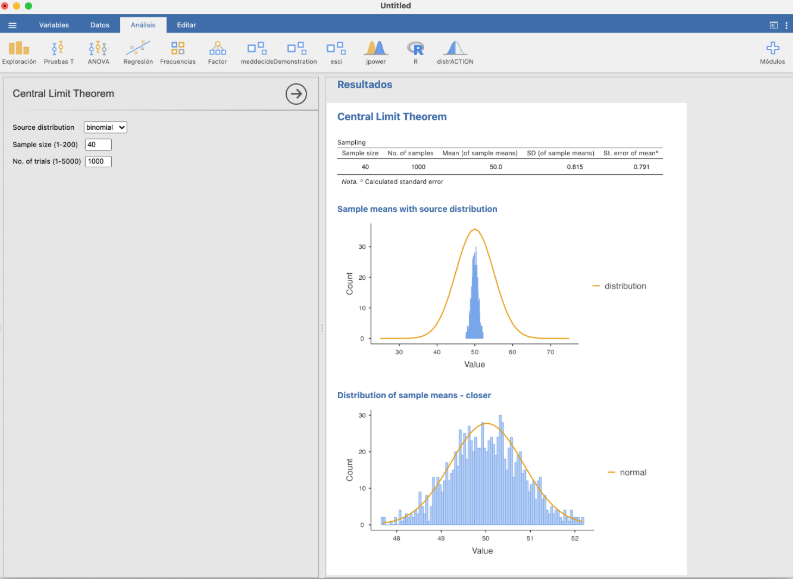The width and height of the screenshot is (793, 579).
Task: Open the Source distribution dropdown
Action: [x=105, y=127]
